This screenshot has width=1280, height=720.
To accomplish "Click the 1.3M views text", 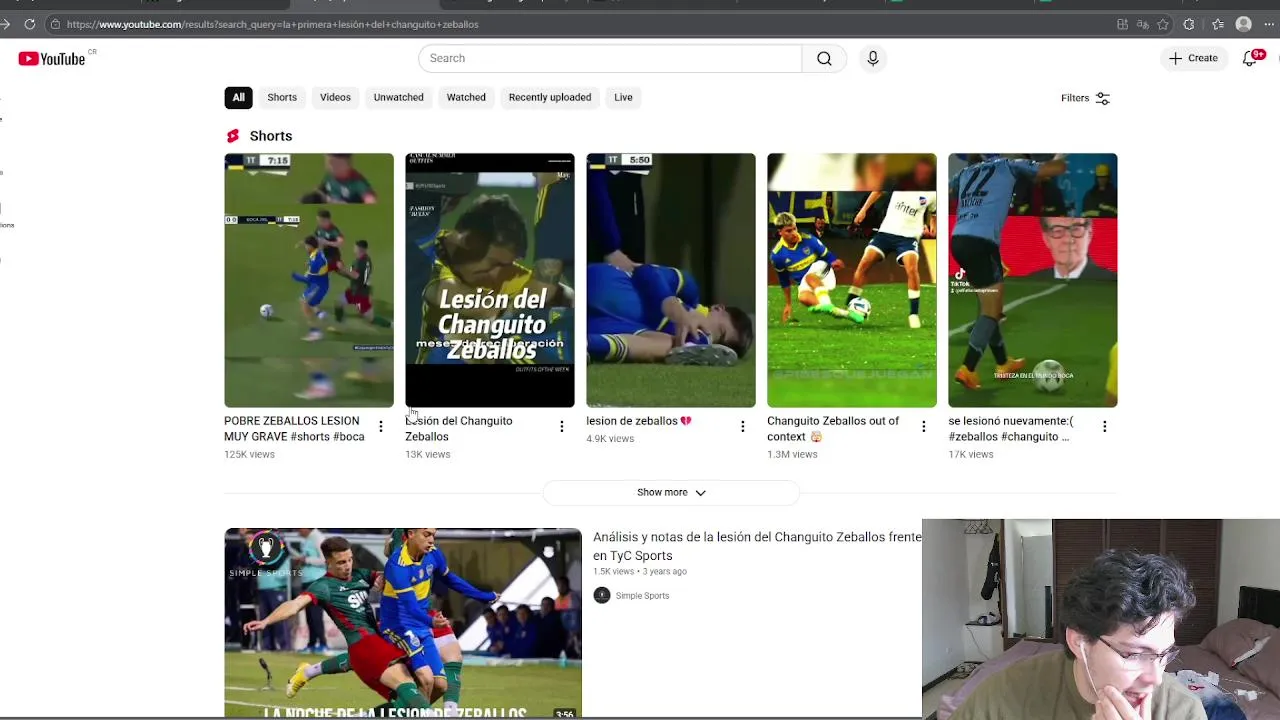I will [792, 454].
